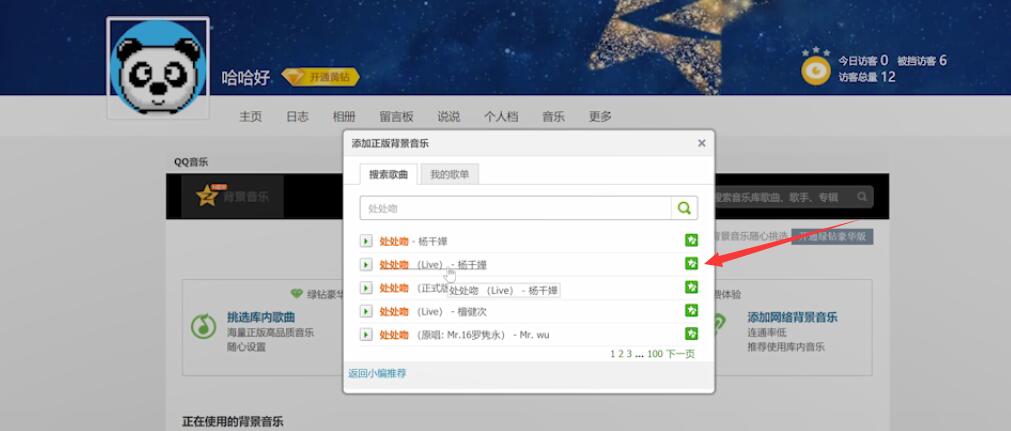Viewport: 1011px width, 431px height.
Task: Switch to 我的歌单 tab
Action: [449, 174]
